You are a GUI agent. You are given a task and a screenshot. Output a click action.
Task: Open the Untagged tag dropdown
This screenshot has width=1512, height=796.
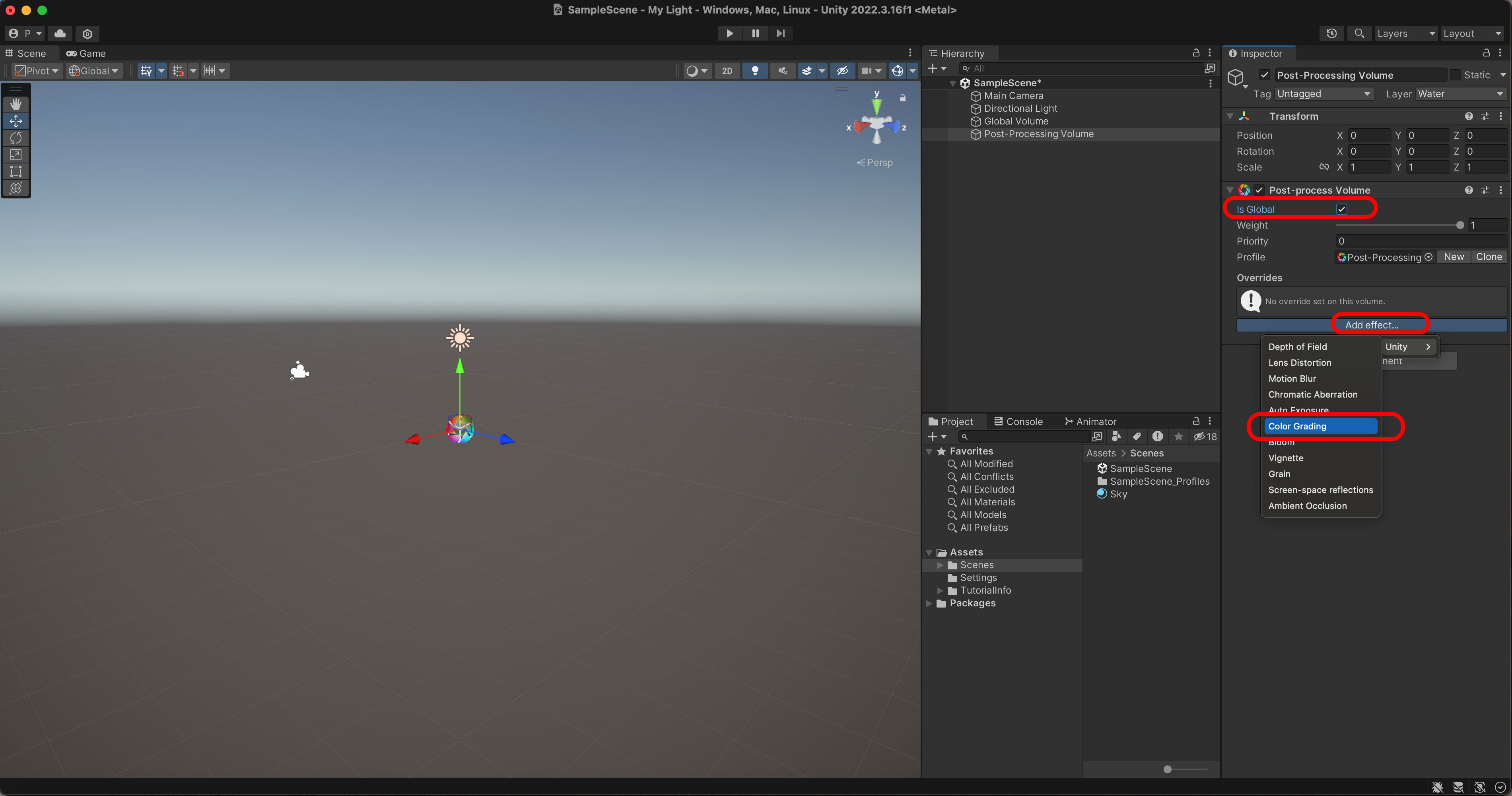coord(1323,94)
